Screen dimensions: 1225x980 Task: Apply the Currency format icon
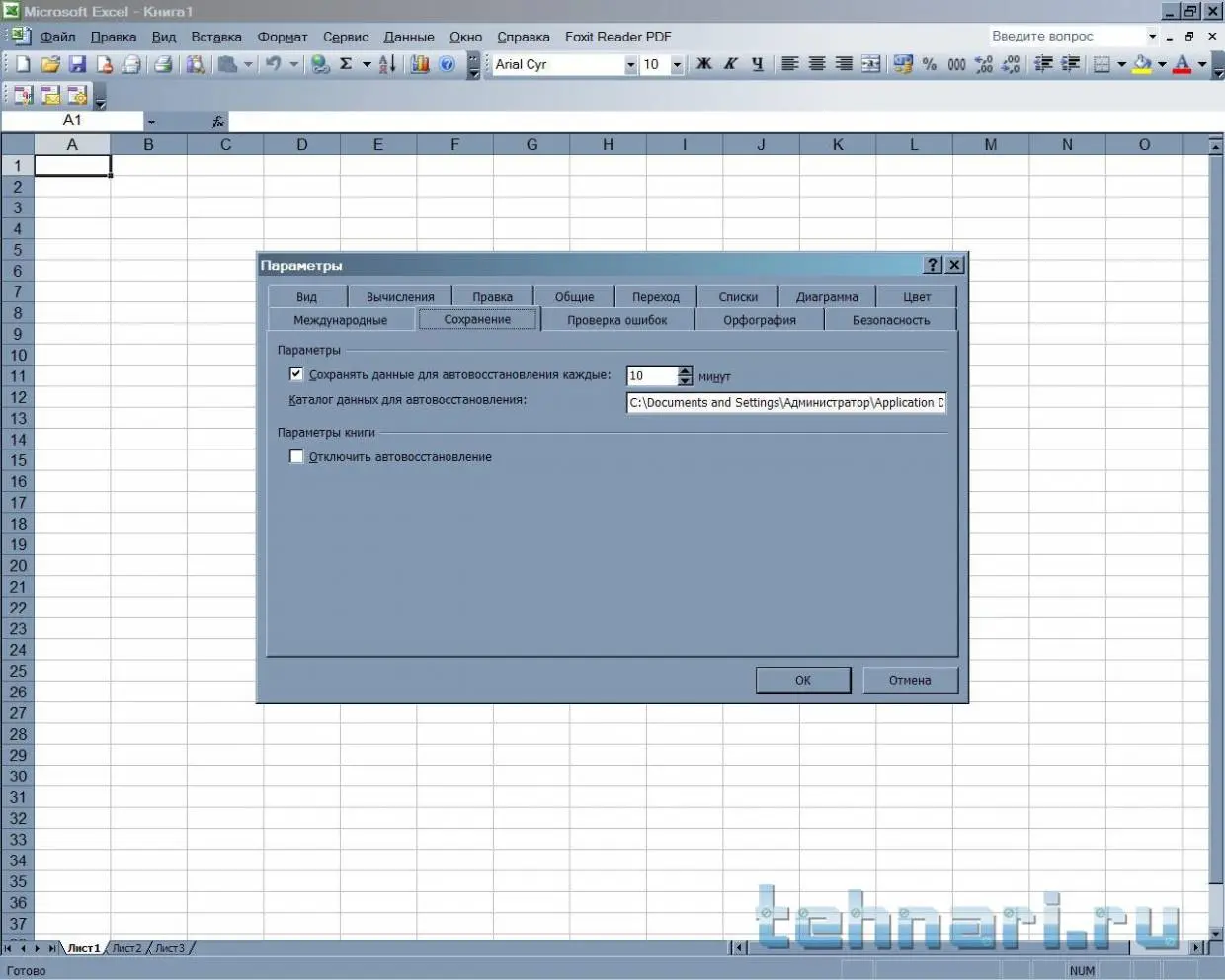tap(903, 64)
